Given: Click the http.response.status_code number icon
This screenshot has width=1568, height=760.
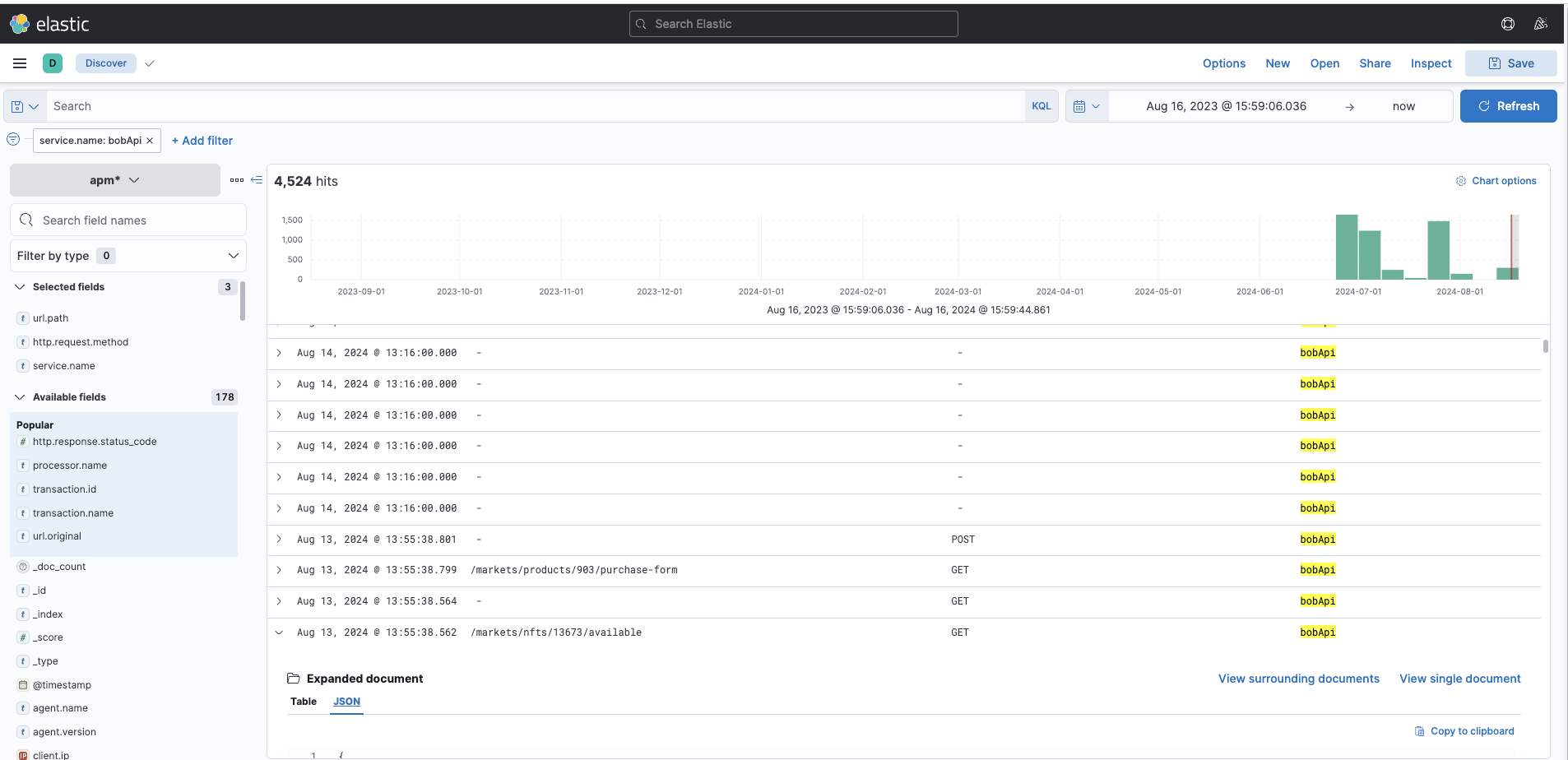Looking at the screenshot, I should click(x=23, y=442).
